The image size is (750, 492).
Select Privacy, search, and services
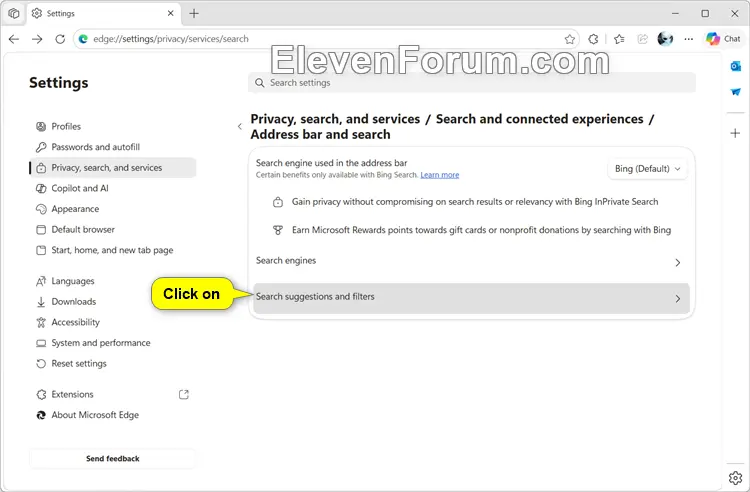coord(112,168)
